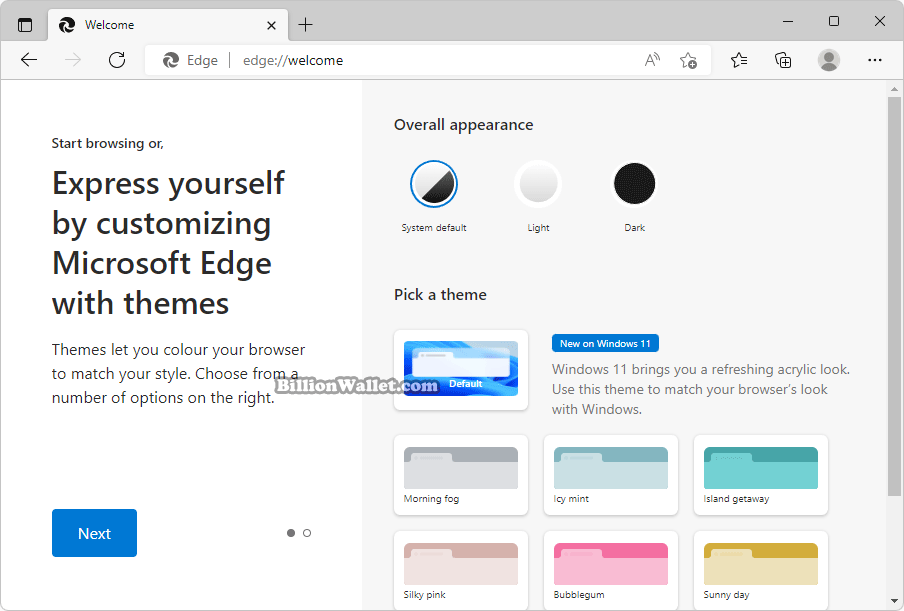Maximize the Edge window
This screenshot has width=904, height=611.
point(834,21)
